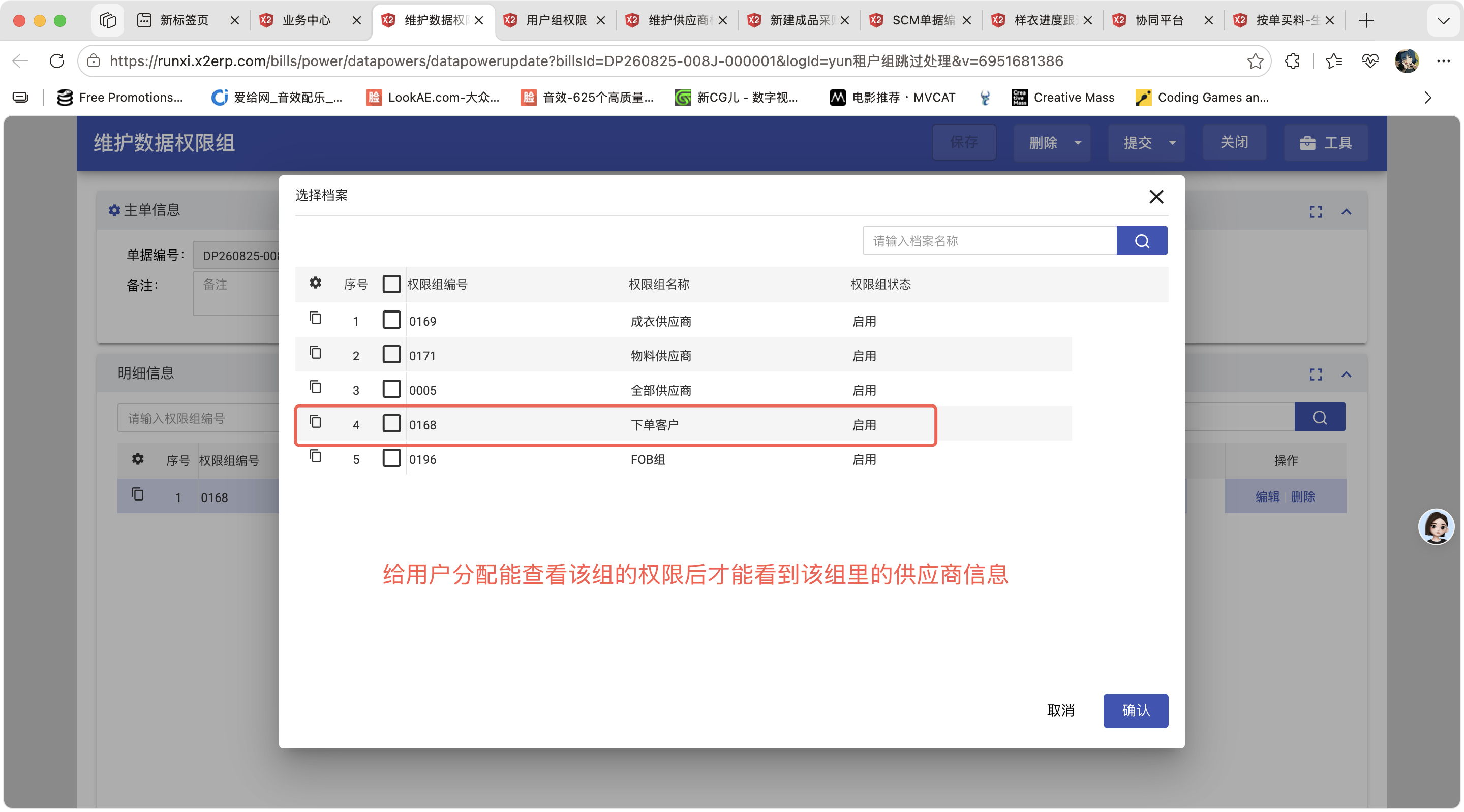The width and height of the screenshot is (1464, 812).
Task: Collapse the 明细信息 panel chevron
Action: (1347, 374)
